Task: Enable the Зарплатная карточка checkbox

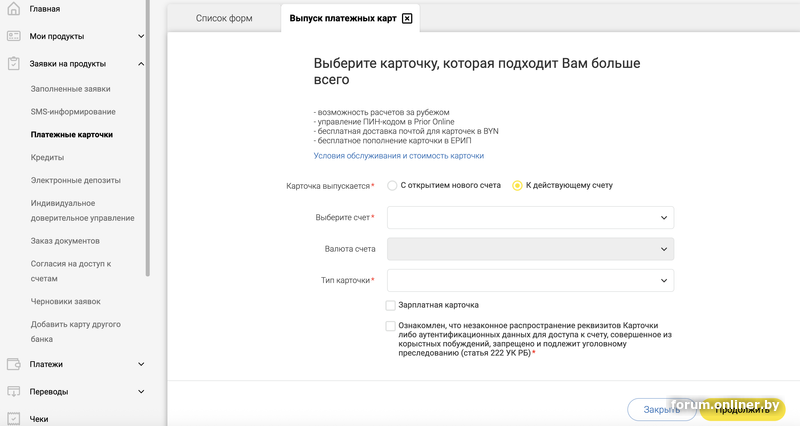Action: point(391,305)
